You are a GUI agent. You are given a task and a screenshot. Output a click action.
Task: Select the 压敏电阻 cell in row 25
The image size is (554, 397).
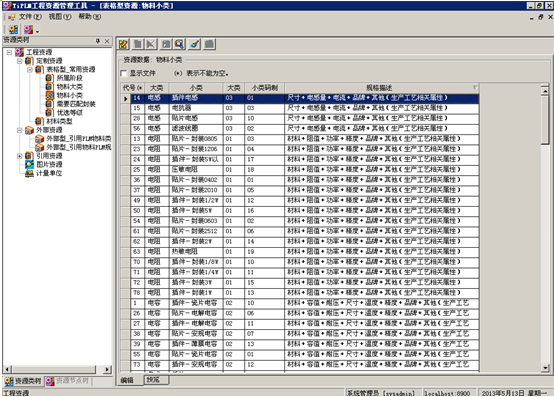coord(196,170)
